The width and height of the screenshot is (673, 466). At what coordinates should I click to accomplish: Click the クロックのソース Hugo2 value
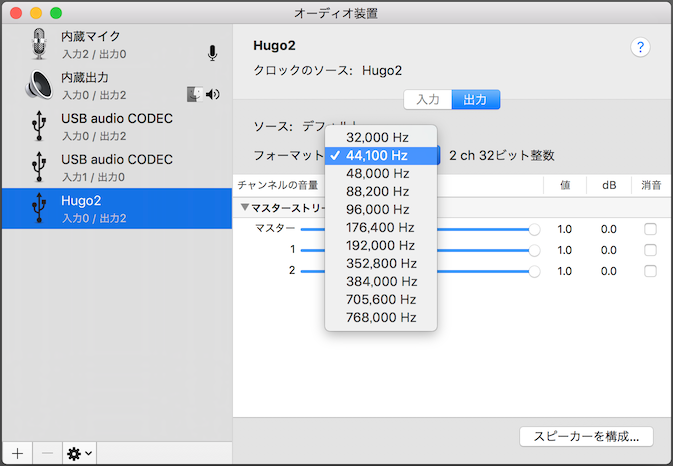pos(382,70)
